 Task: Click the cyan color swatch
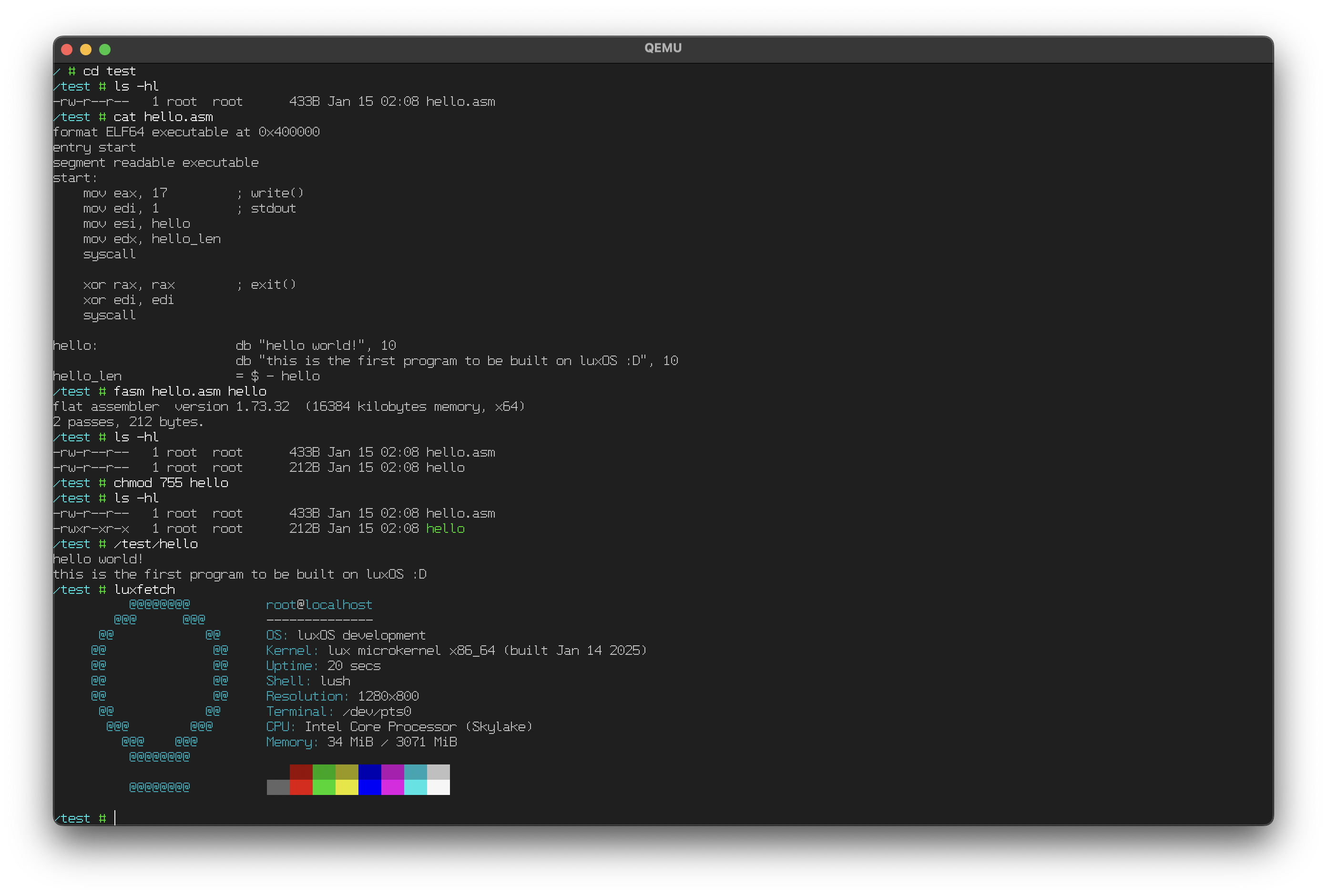(415, 772)
